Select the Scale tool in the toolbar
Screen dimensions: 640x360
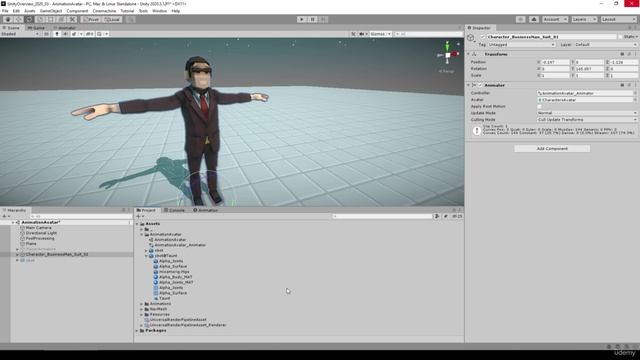pyautogui.click(x=40, y=19)
